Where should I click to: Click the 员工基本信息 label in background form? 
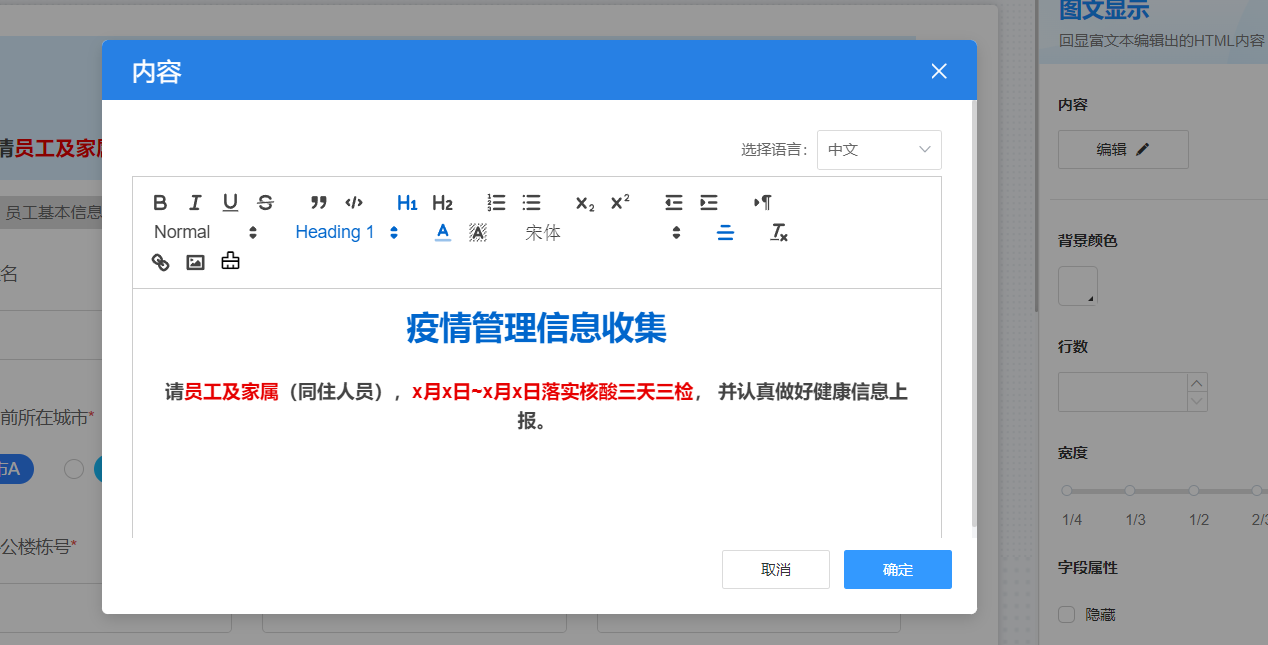tap(53, 212)
